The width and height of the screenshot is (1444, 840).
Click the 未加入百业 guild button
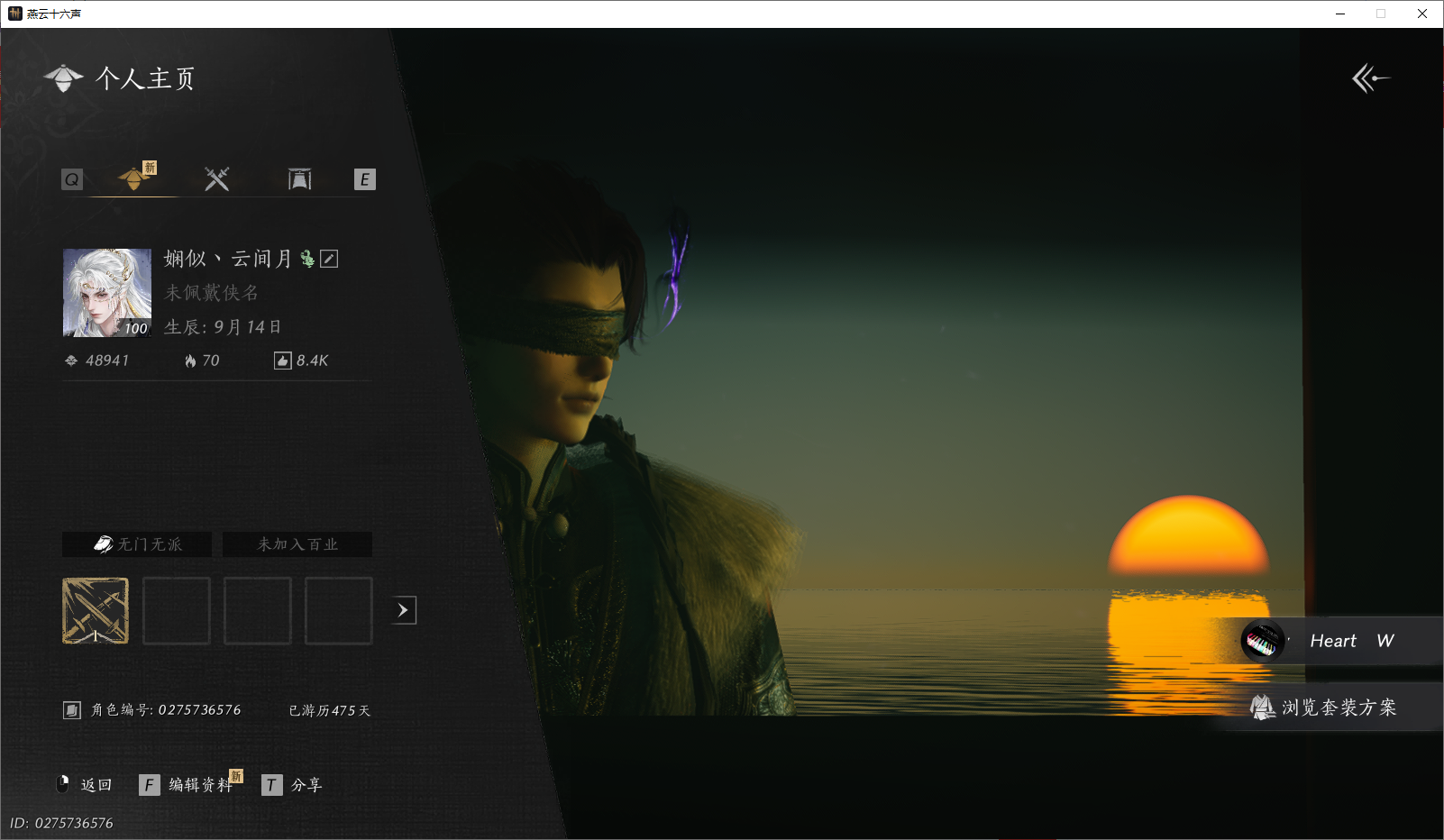coord(297,544)
